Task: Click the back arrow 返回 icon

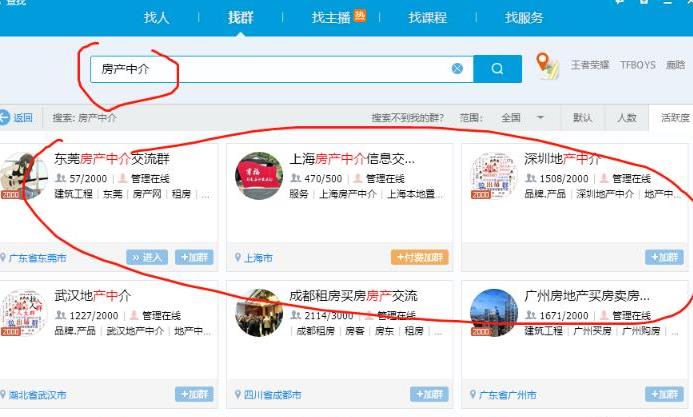Action: point(6,117)
